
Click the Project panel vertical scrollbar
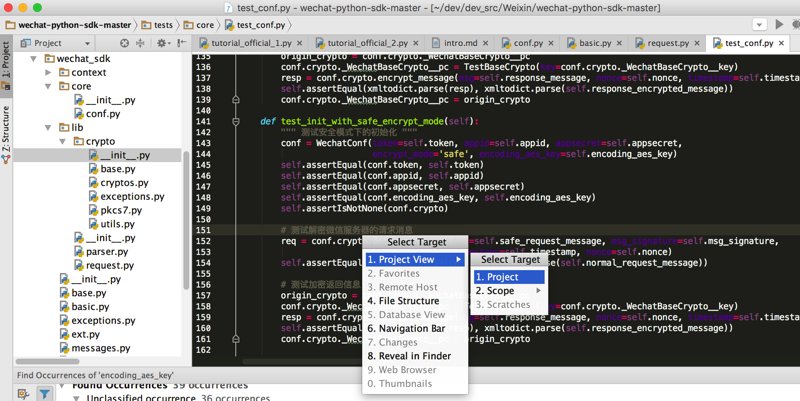[186, 219]
